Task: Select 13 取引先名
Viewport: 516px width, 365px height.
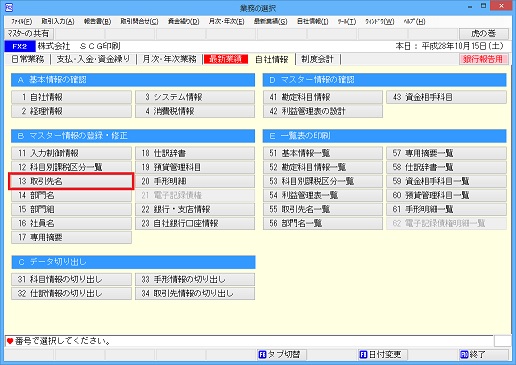Action: click(71, 181)
